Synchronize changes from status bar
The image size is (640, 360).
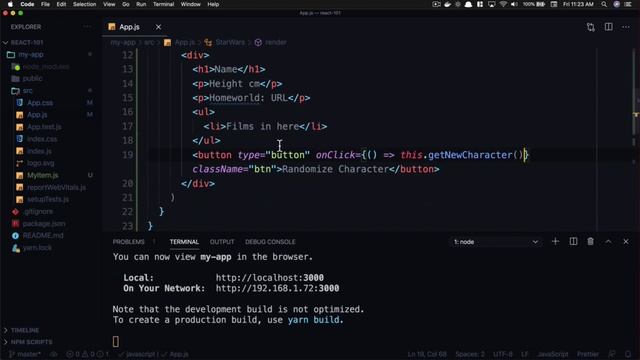[53, 354]
